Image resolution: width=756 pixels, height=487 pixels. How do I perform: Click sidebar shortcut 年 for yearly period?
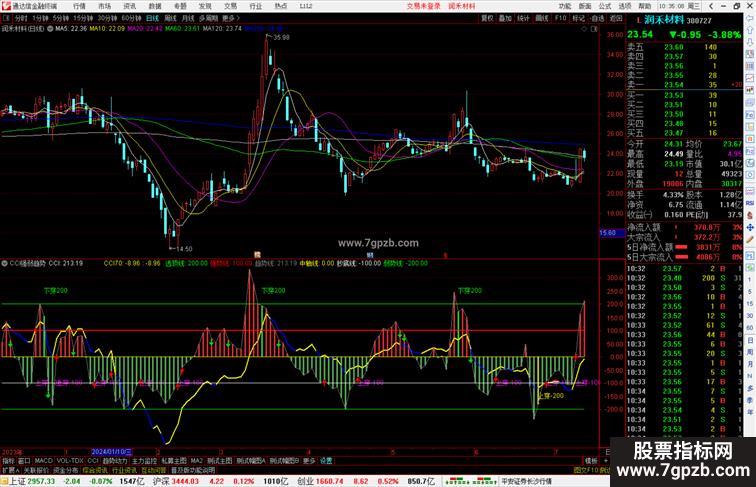click(x=750, y=412)
